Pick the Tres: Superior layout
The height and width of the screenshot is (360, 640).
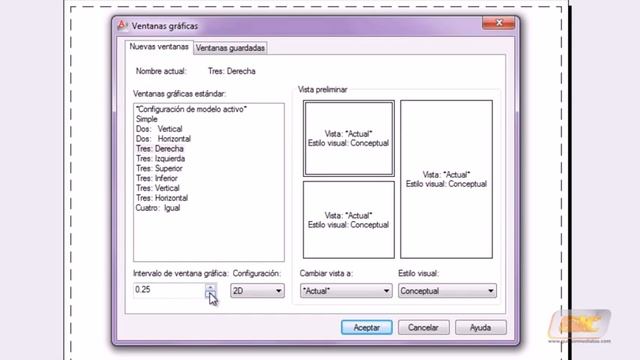pos(159,168)
